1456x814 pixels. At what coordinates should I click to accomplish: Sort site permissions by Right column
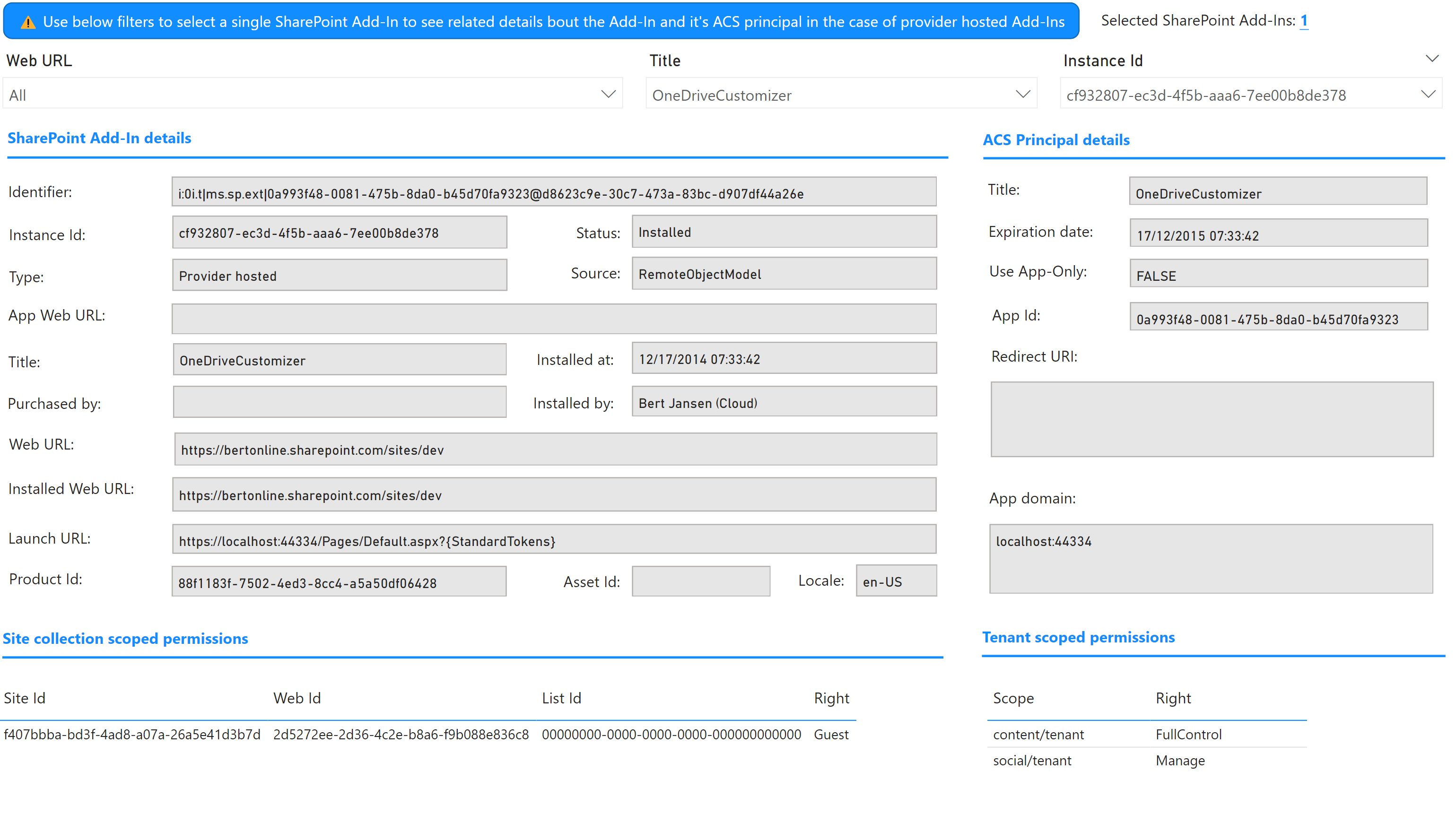point(831,699)
